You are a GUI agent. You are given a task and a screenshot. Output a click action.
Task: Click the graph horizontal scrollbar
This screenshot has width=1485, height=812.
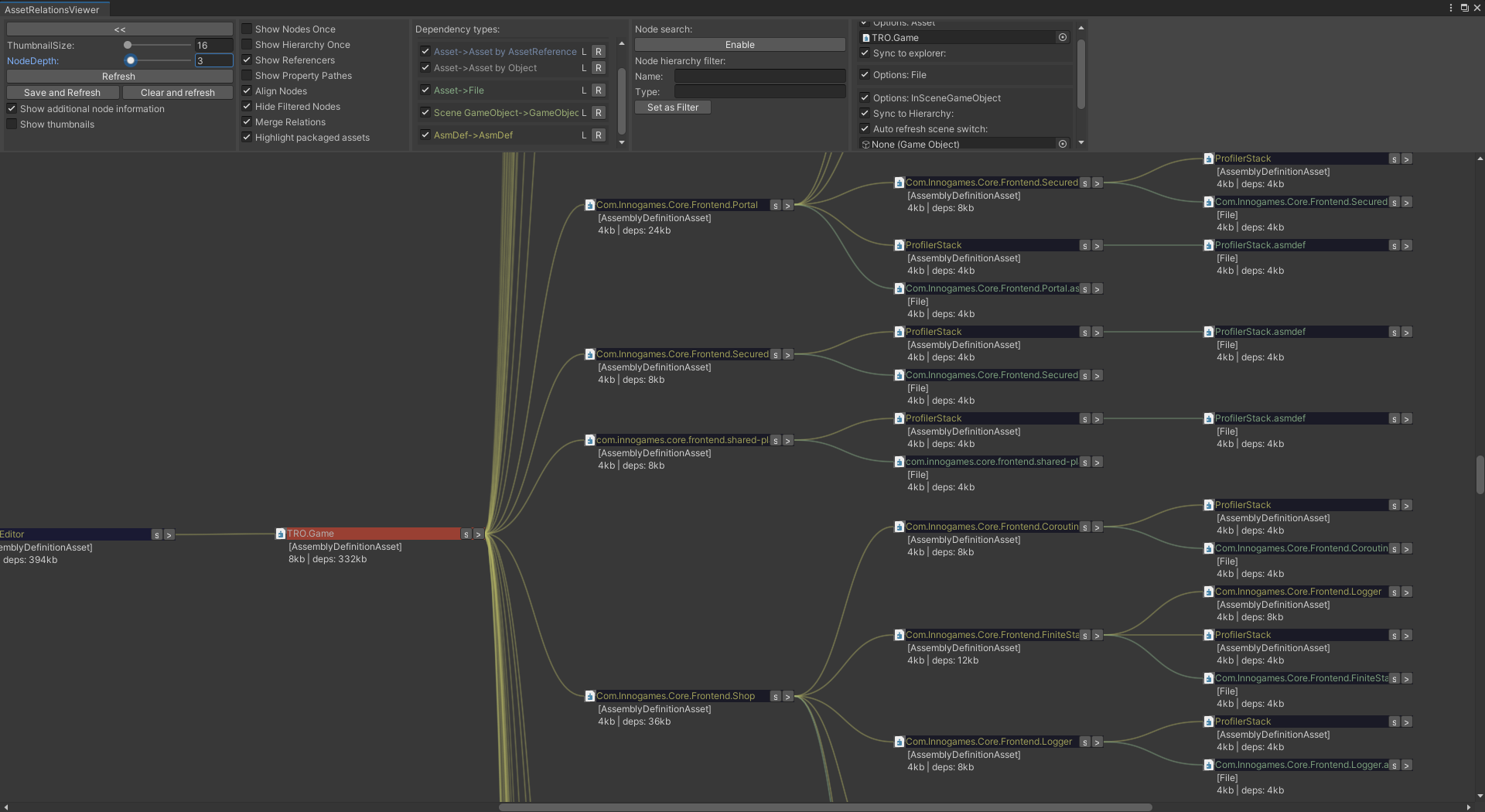pyautogui.click(x=825, y=807)
